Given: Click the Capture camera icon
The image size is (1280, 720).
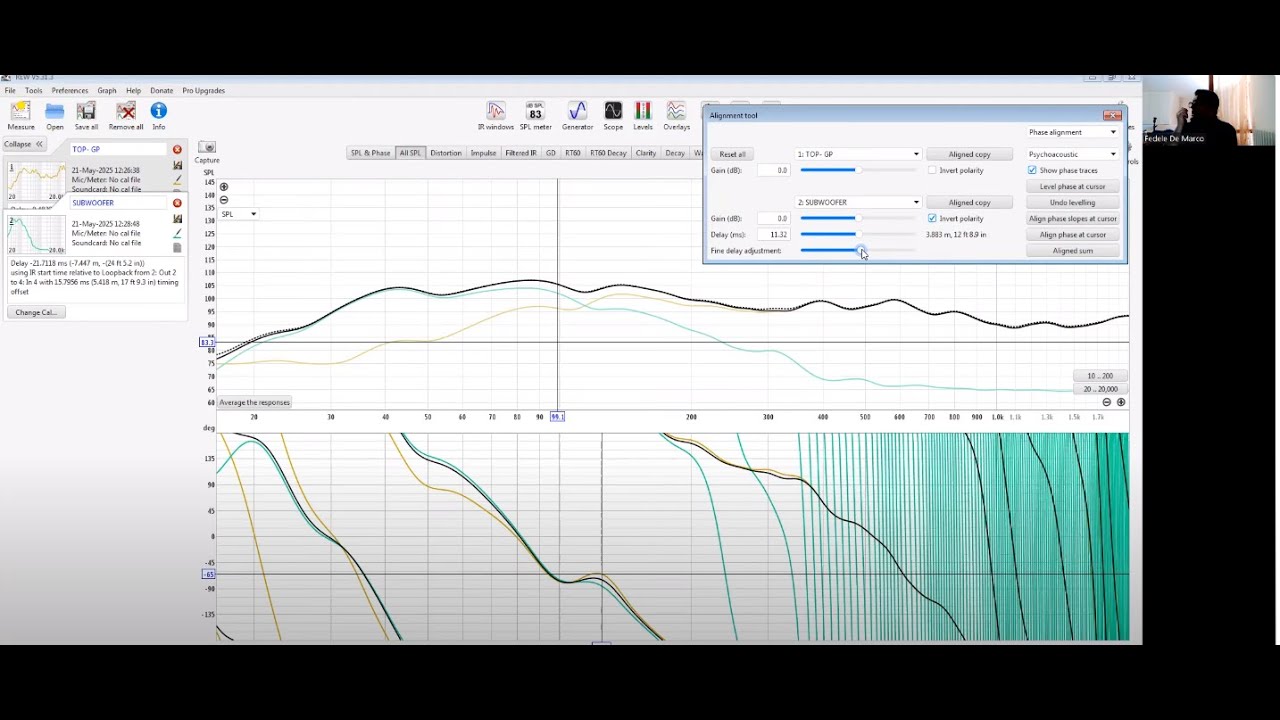Looking at the screenshot, I should coord(207,148).
